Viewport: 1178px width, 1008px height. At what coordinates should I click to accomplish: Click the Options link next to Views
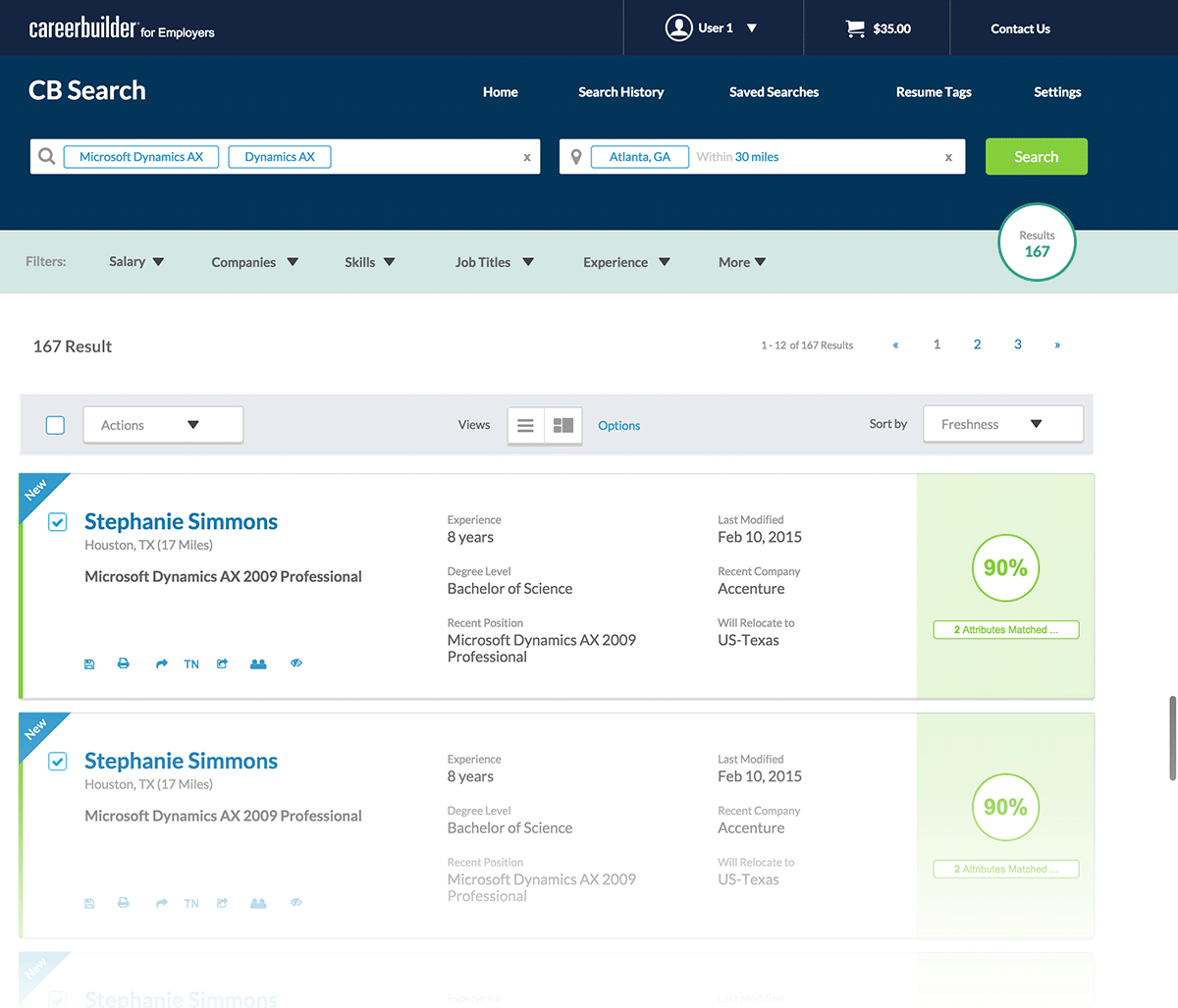[x=619, y=426]
